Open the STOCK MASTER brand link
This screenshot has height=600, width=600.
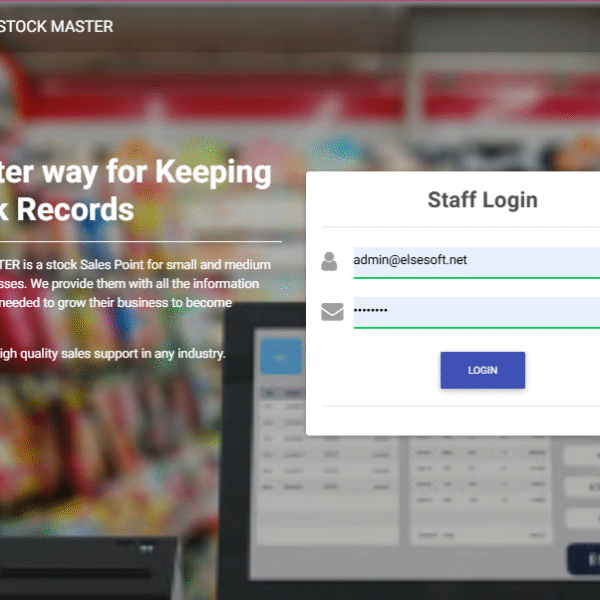[56, 26]
